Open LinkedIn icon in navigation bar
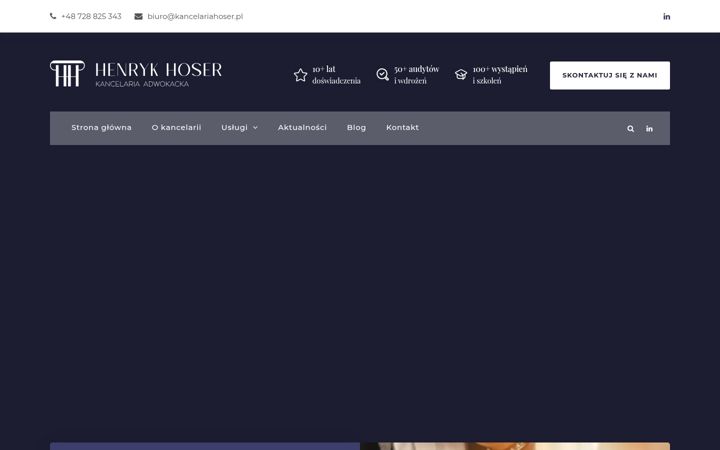Image resolution: width=720 pixels, height=450 pixels. pos(649,129)
